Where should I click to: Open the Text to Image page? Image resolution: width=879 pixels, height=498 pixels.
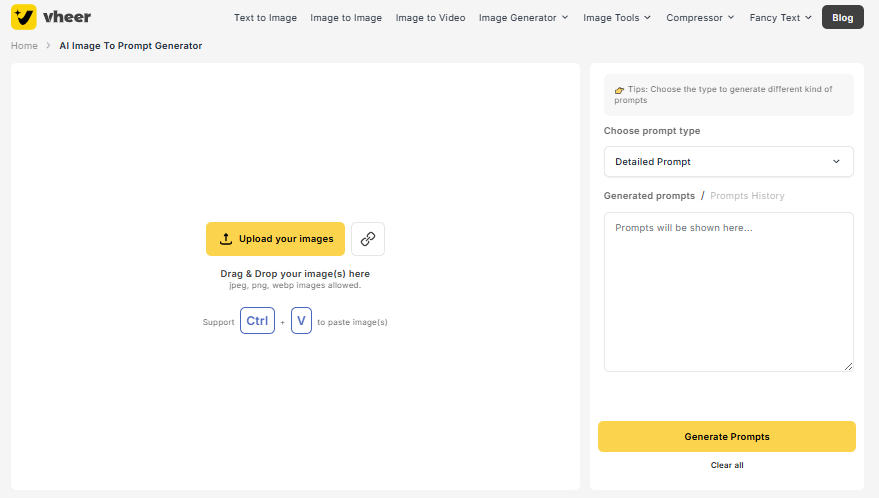click(265, 17)
